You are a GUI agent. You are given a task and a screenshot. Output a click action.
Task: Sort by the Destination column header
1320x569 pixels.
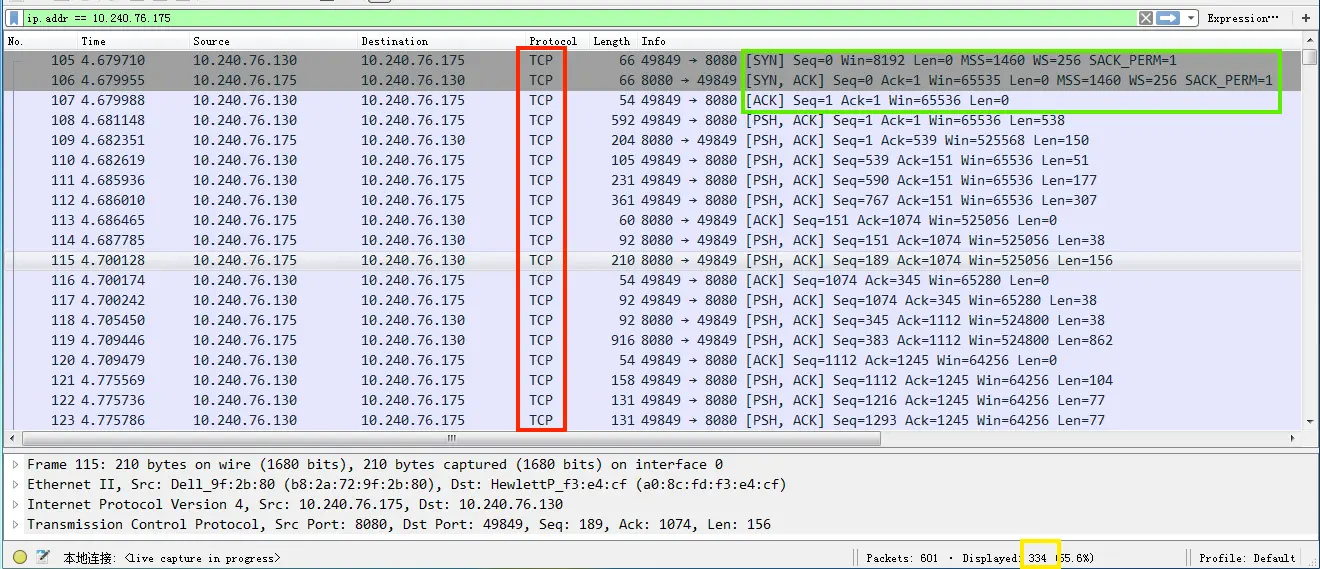[x=394, y=41]
